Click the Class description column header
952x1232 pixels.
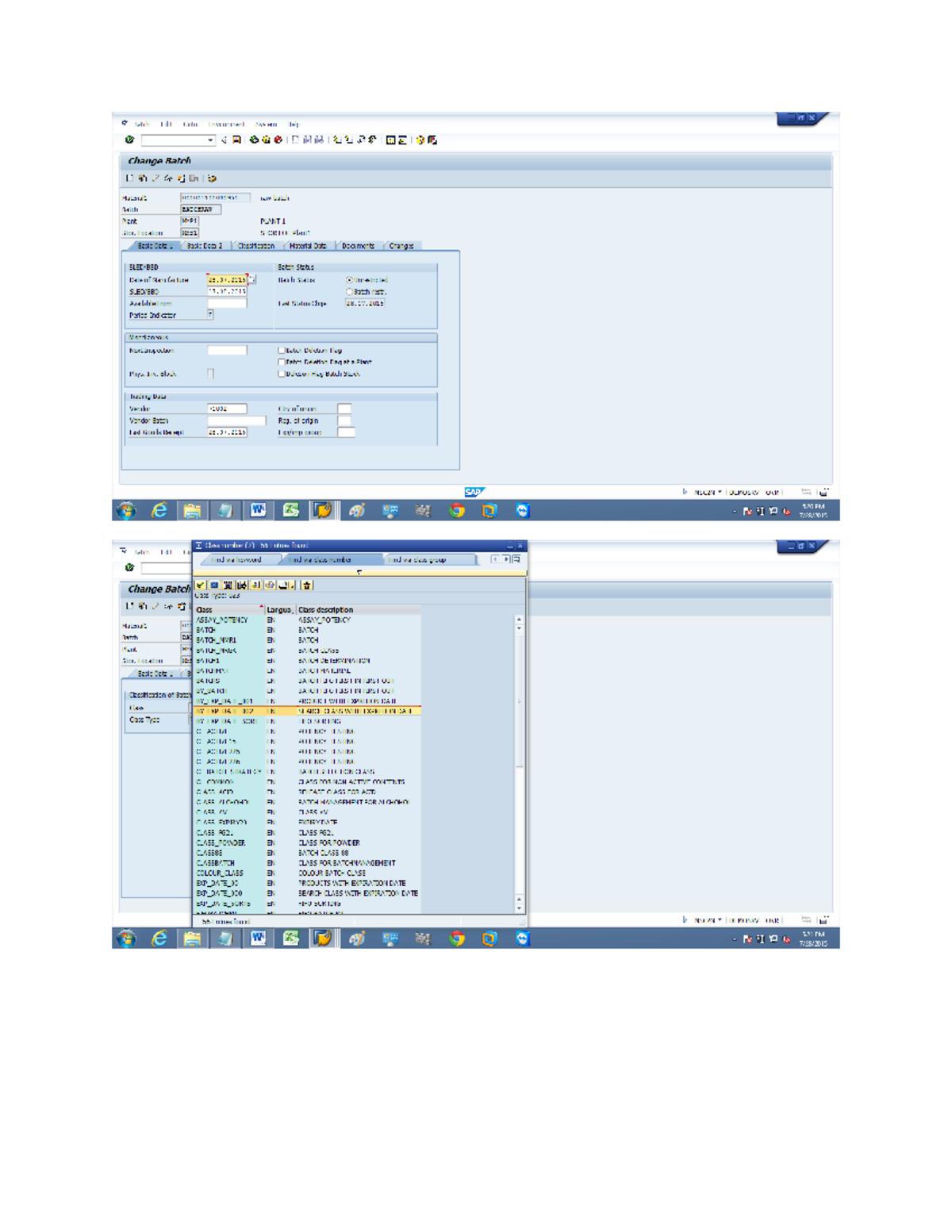359,610
